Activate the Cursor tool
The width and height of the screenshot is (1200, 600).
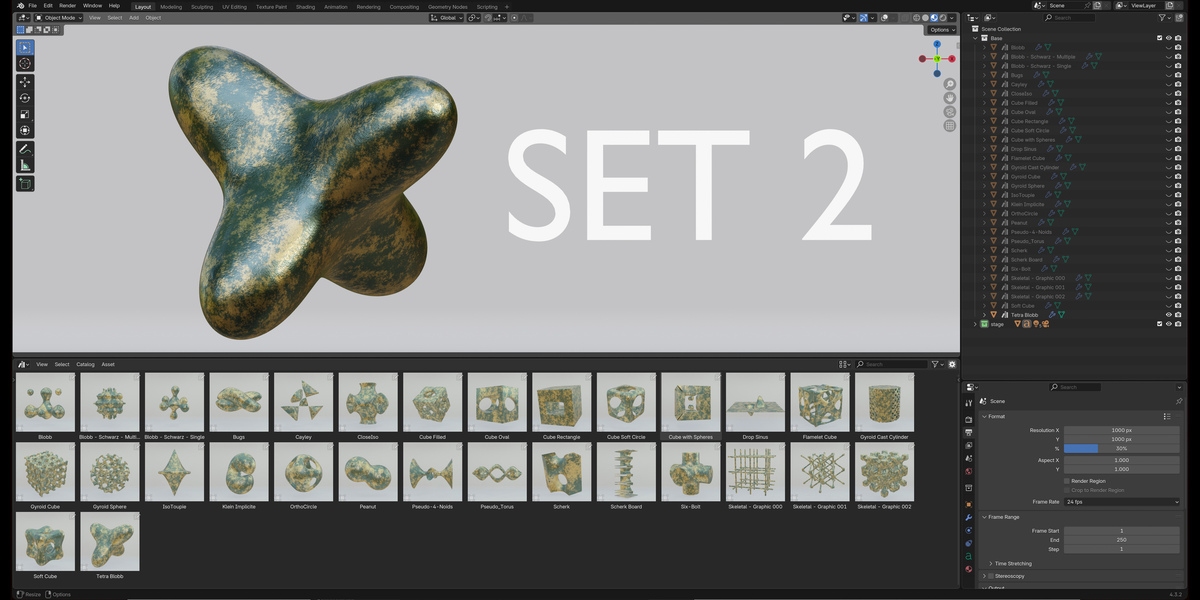[x=25, y=63]
